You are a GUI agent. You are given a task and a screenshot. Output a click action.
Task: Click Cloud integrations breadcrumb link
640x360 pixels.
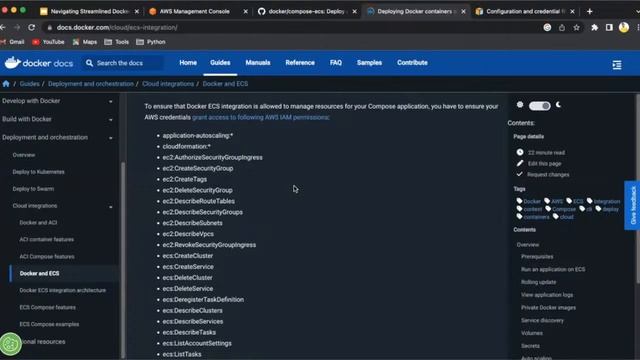click(x=168, y=84)
